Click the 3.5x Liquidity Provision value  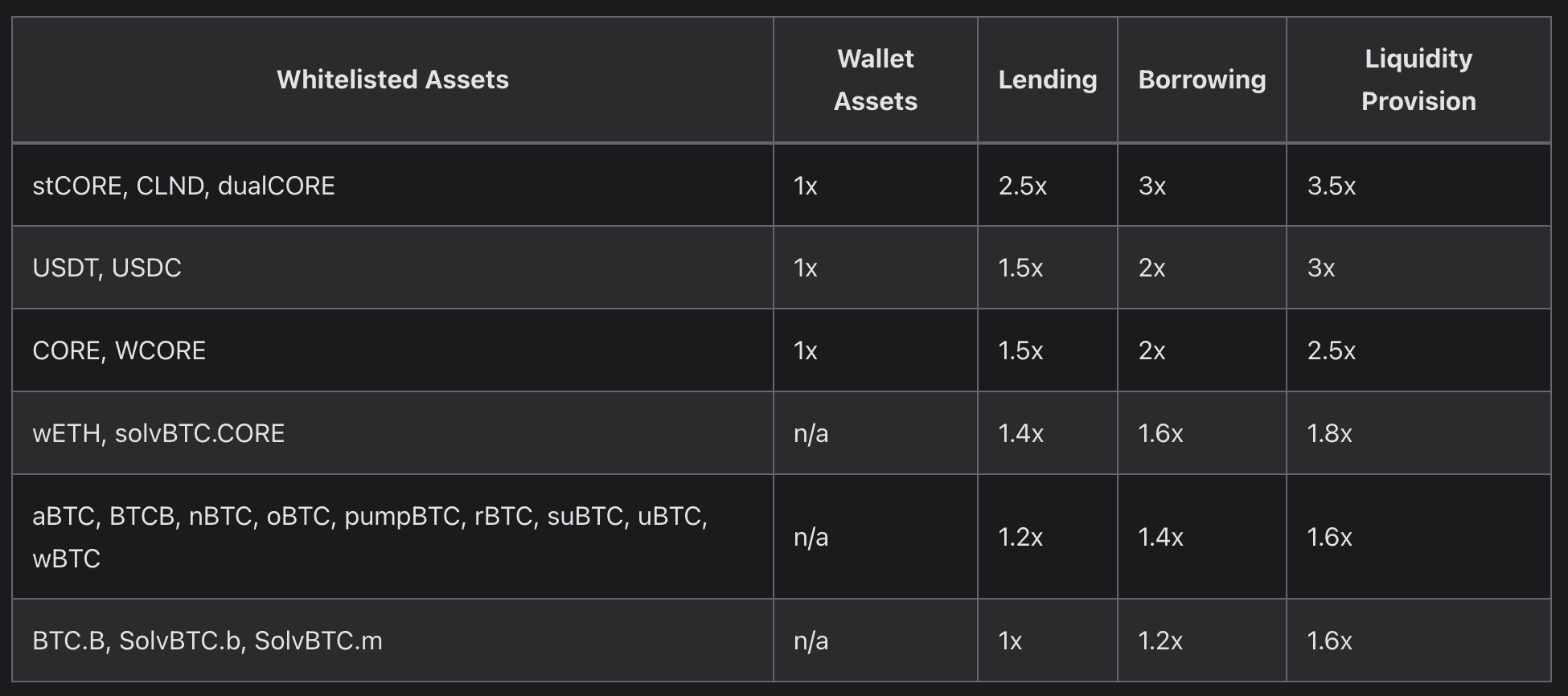tap(1332, 186)
